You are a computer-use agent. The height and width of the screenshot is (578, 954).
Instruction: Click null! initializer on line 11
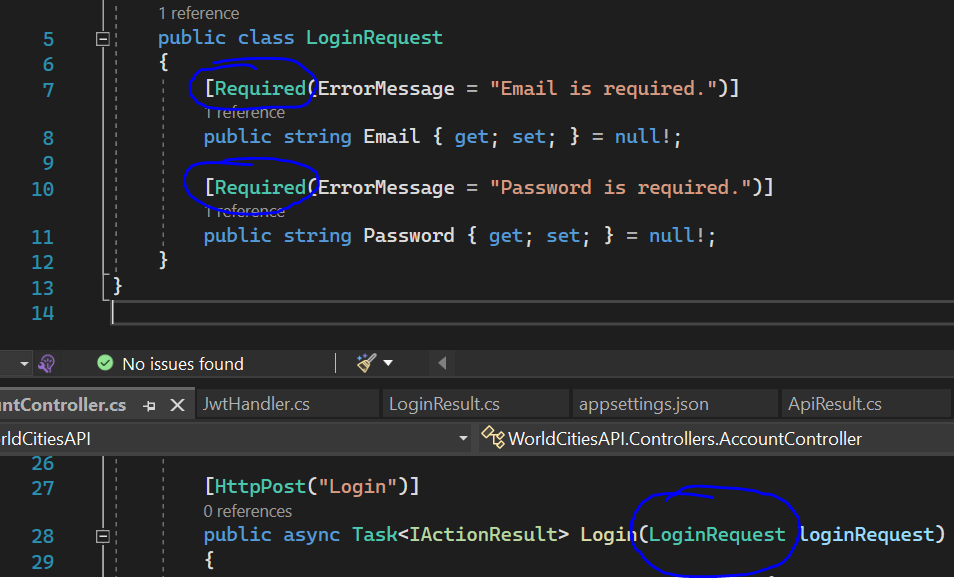(x=677, y=235)
